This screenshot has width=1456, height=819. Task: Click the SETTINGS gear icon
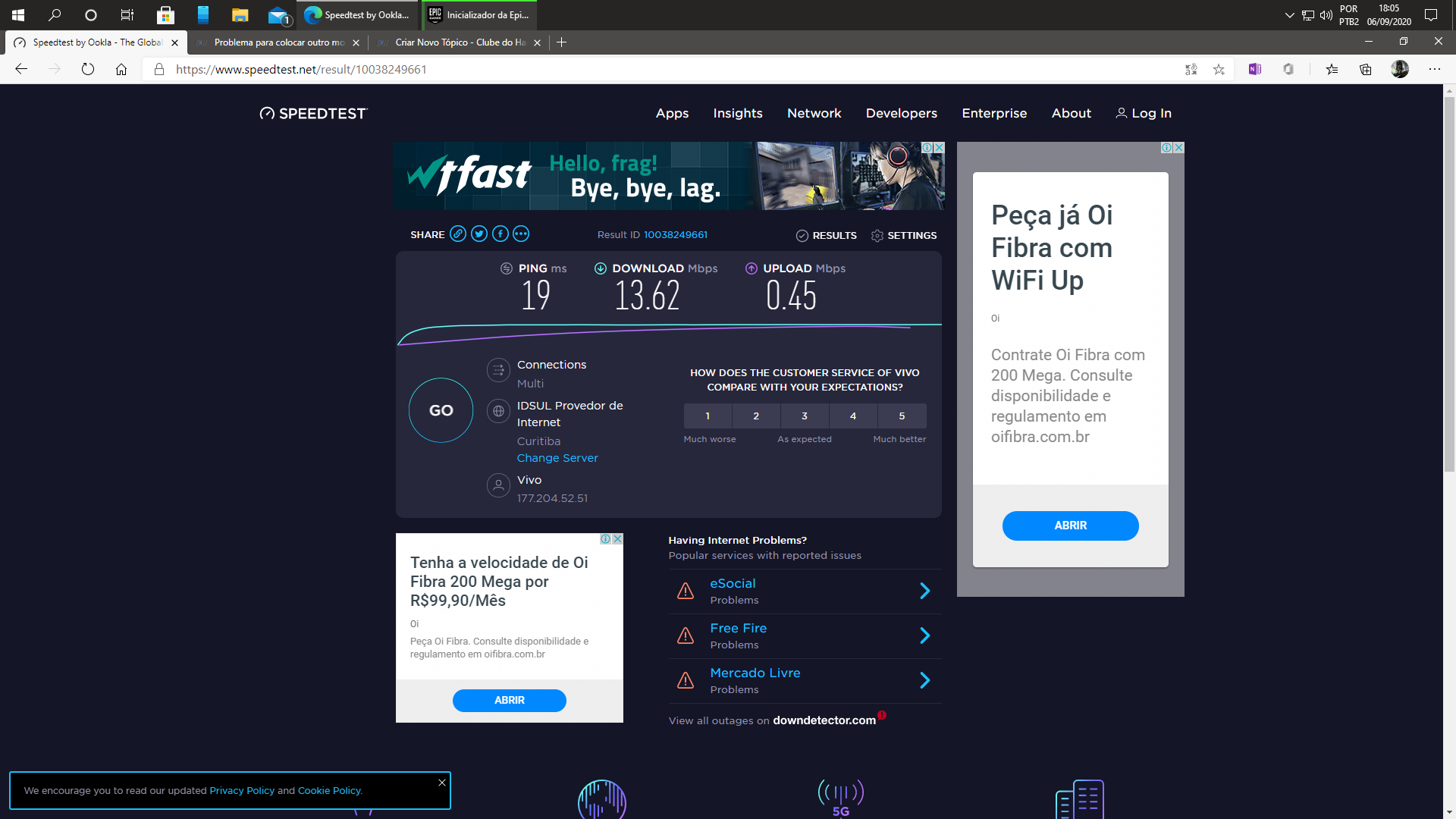(x=877, y=235)
